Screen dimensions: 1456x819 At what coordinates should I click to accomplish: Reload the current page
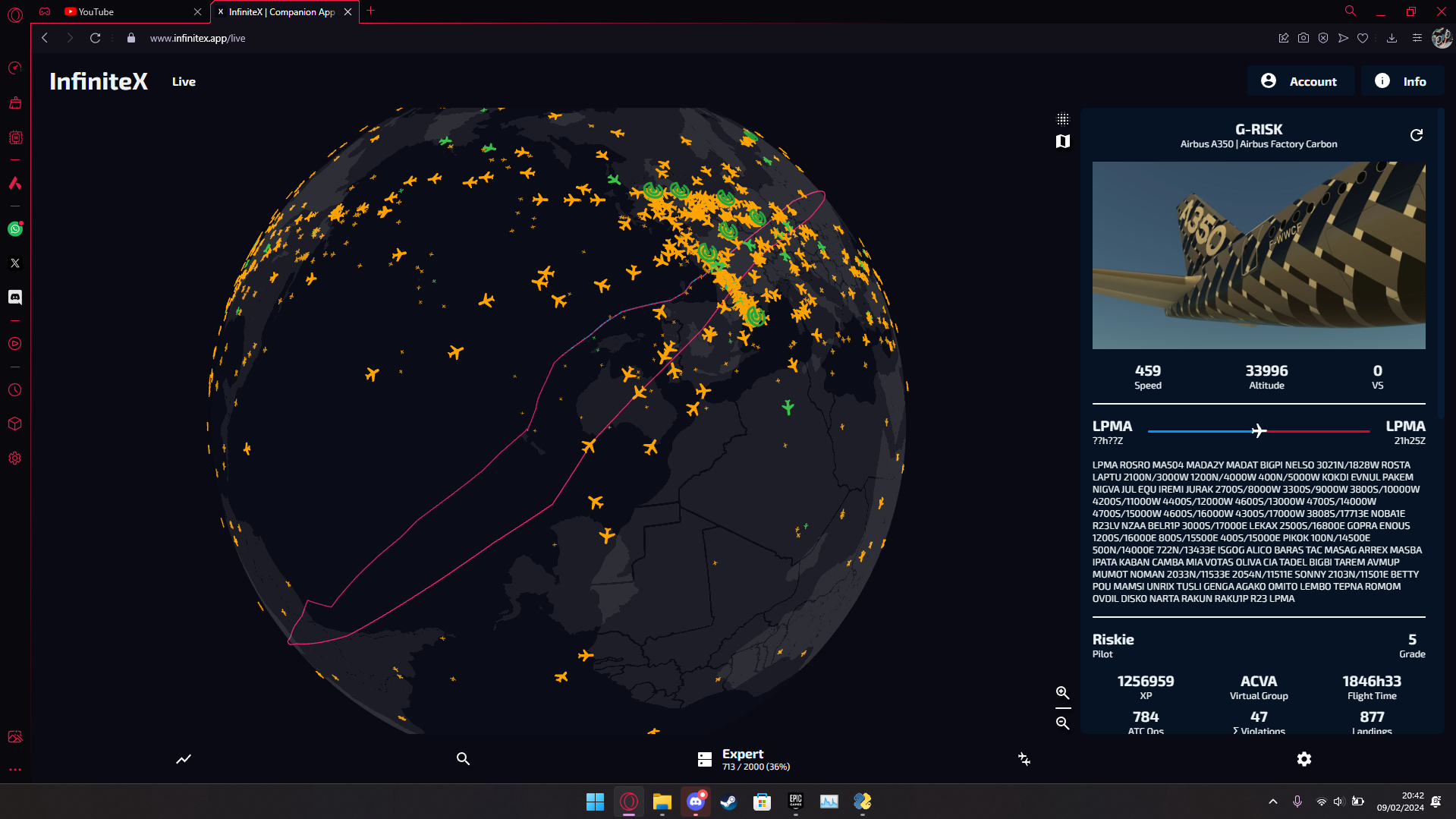coord(95,38)
